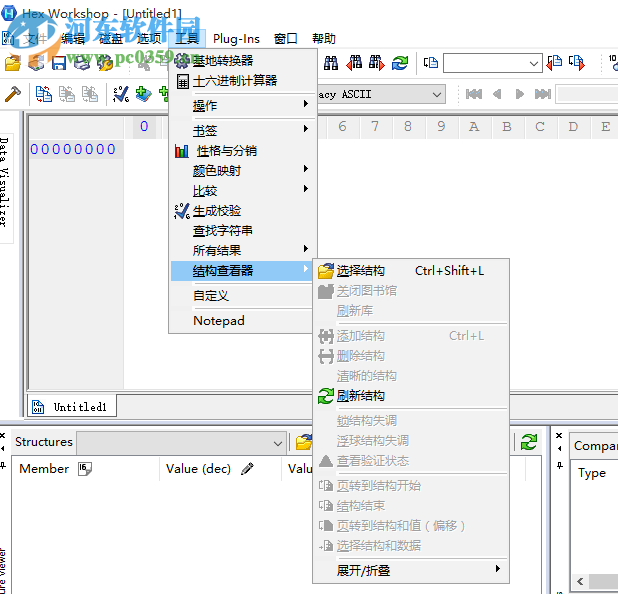Click the open file folder toolbar icon
Viewport: 618px width, 594px height.
coord(13,63)
